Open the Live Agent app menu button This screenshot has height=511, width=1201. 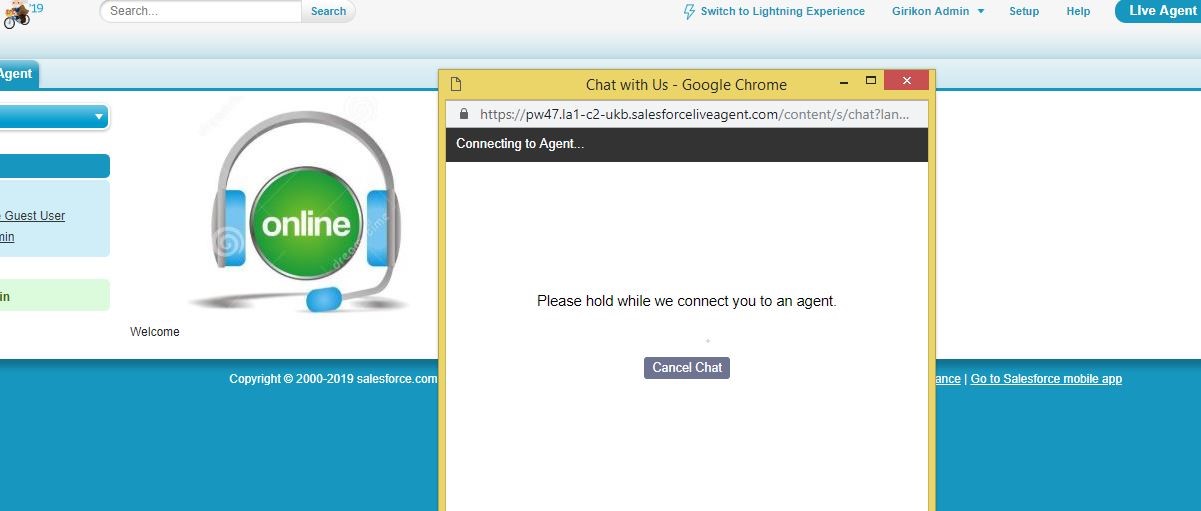tap(1158, 11)
